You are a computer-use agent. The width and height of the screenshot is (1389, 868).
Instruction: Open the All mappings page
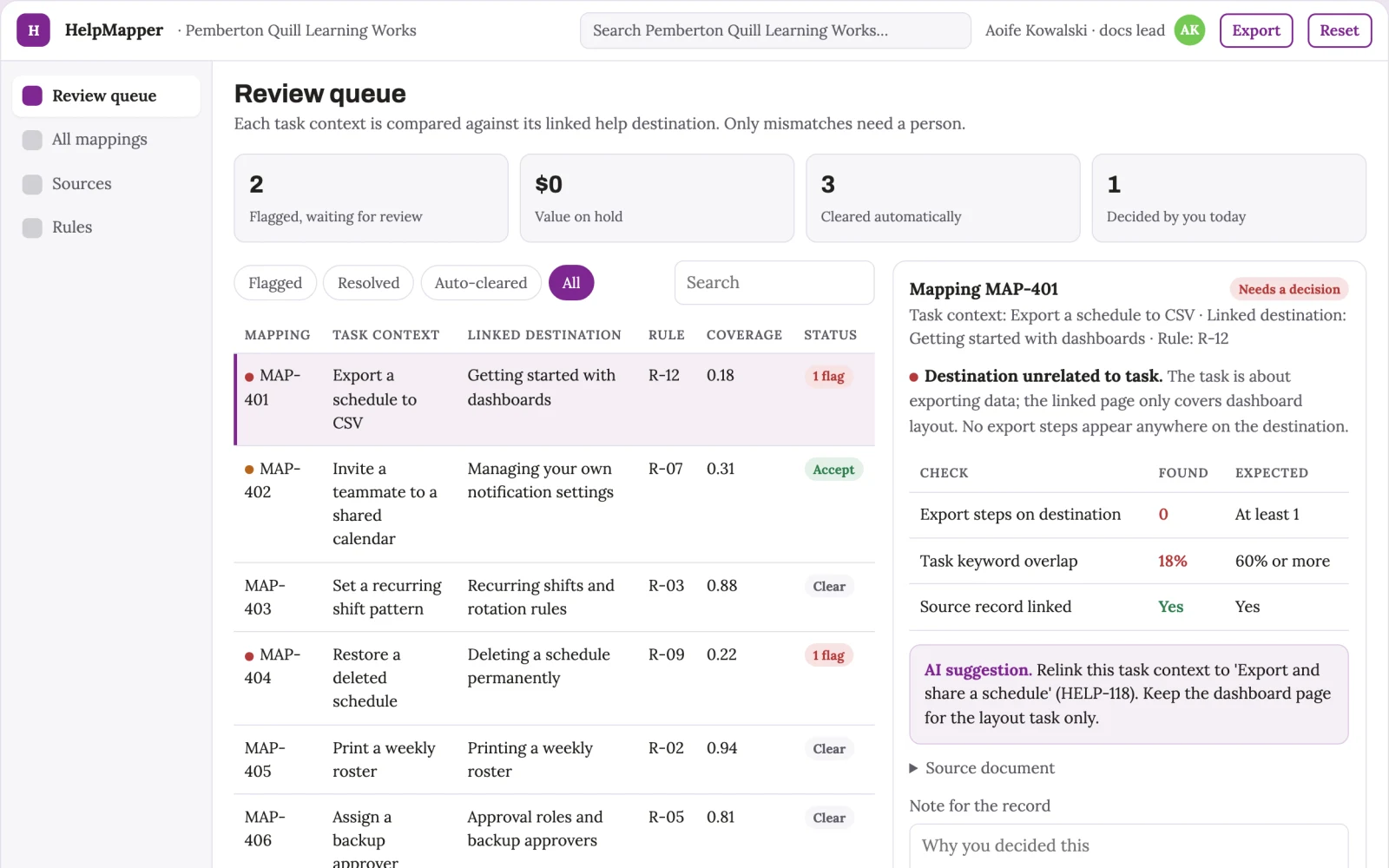pyautogui.click(x=106, y=140)
